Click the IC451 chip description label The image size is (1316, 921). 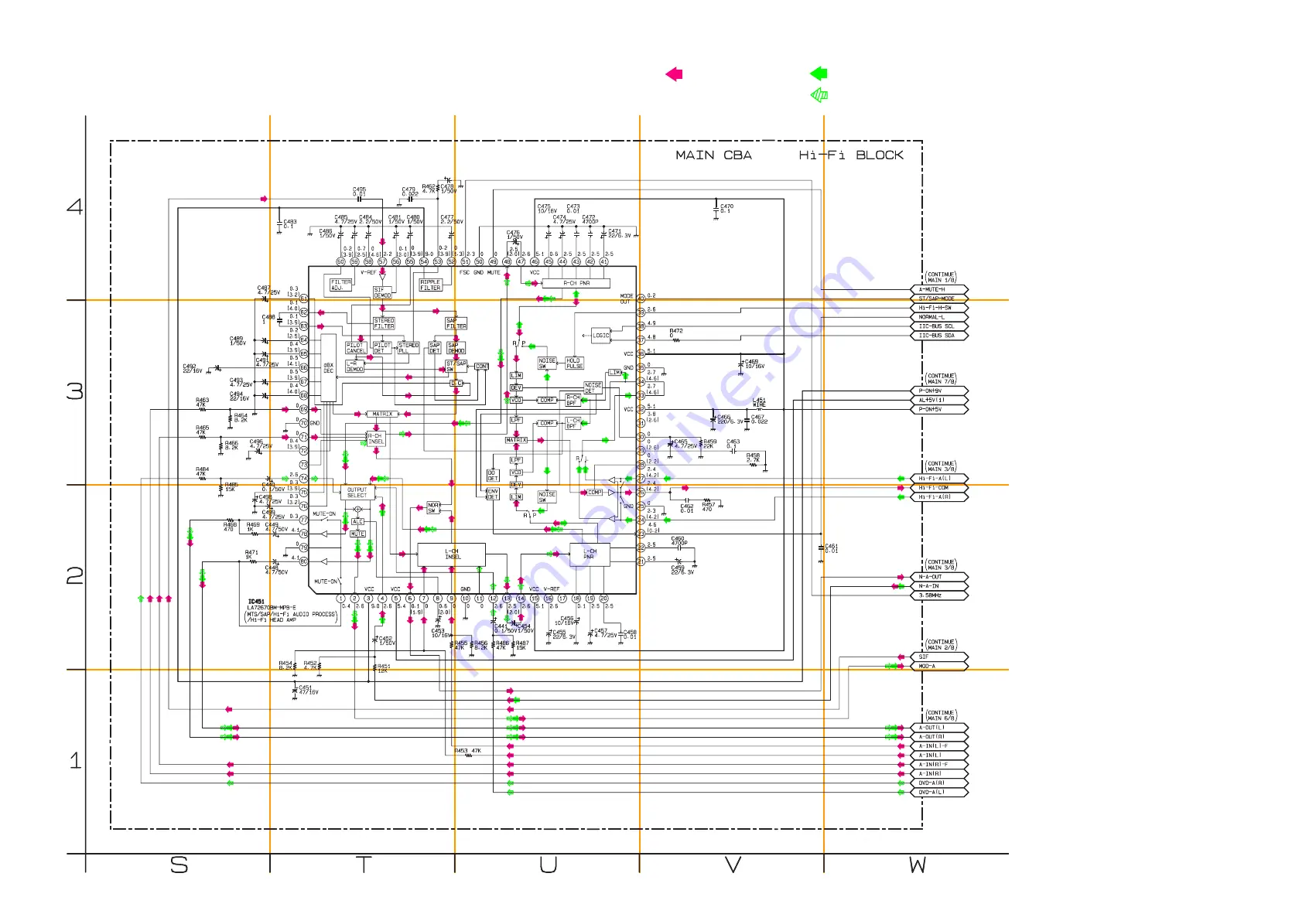pyautogui.click(x=292, y=610)
